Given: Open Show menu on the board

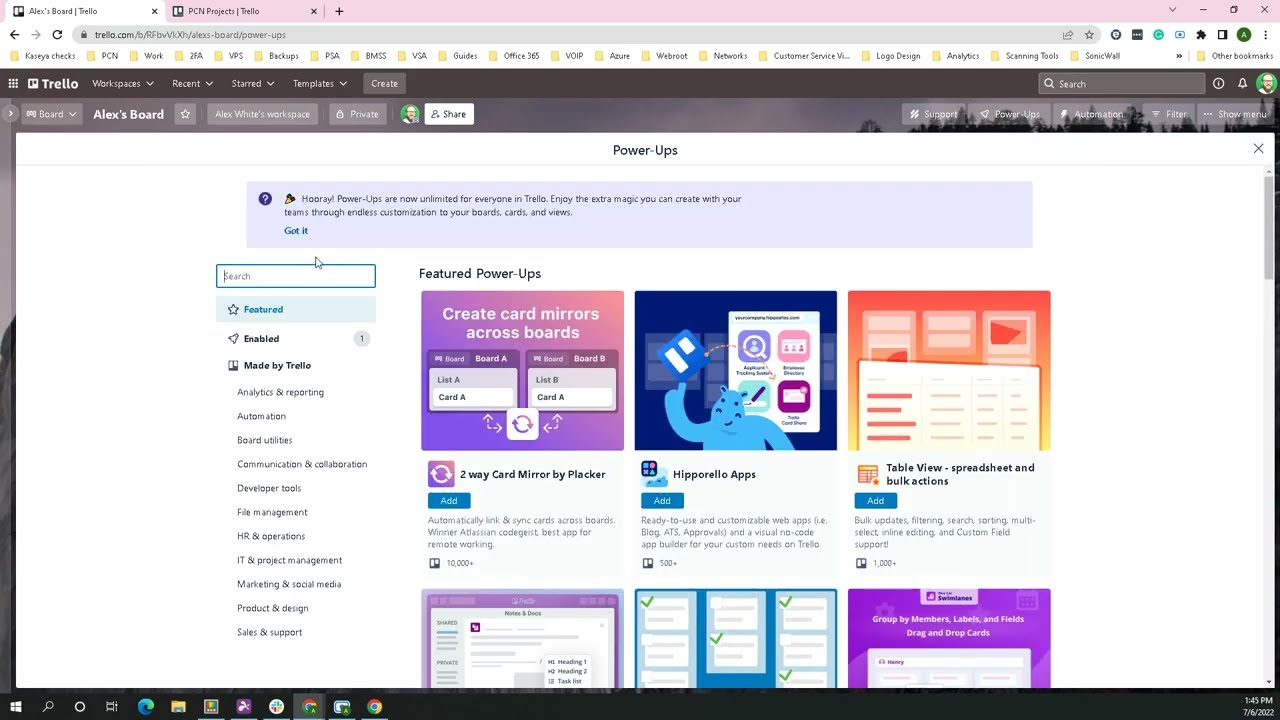Looking at the screenshot, I should pyautogui.click(x=1234, y=114).
